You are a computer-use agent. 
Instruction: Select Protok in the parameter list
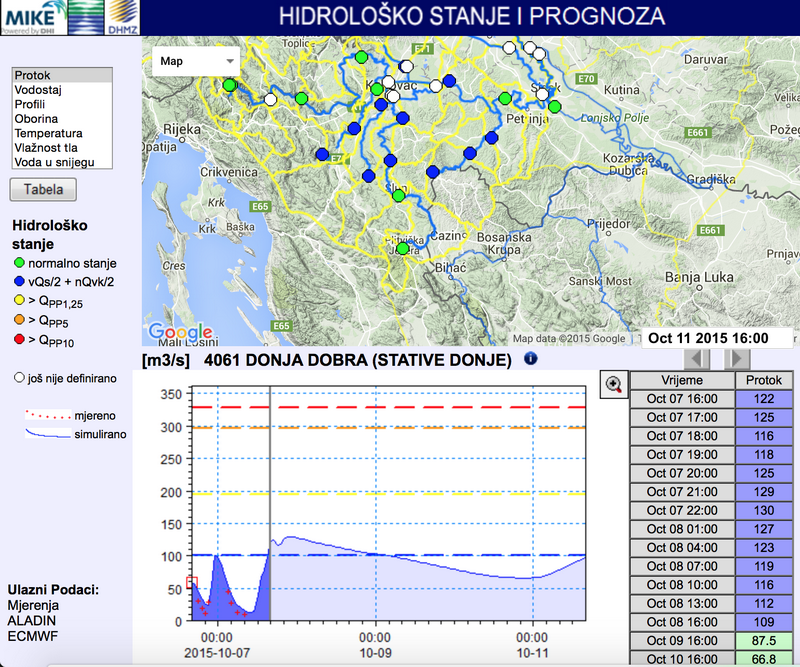[33, 75]
